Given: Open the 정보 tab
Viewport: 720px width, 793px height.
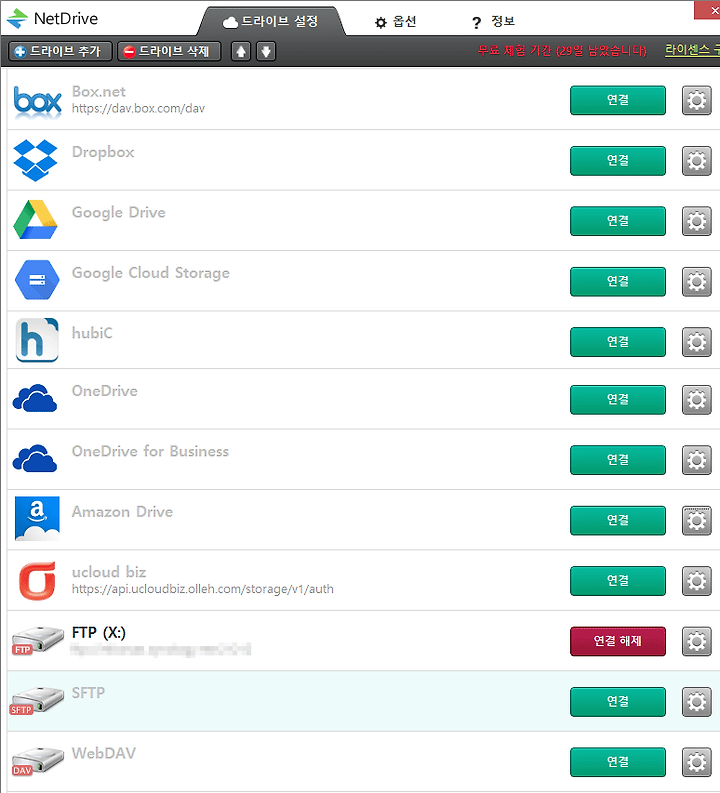Looking at the screenshot, I should pos(493,22).
